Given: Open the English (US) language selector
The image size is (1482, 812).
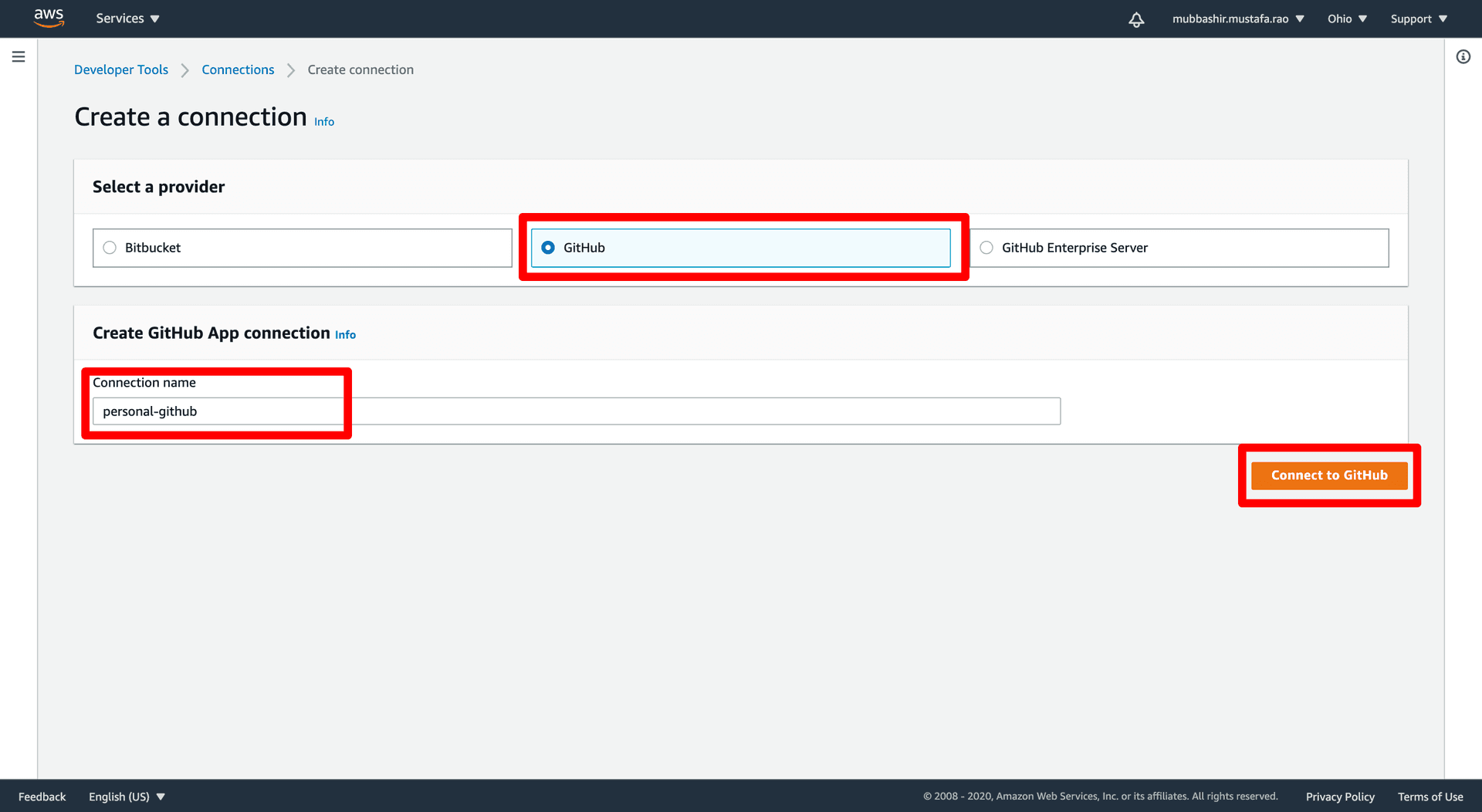Looking at the screenshot, I should pos(127,797).
